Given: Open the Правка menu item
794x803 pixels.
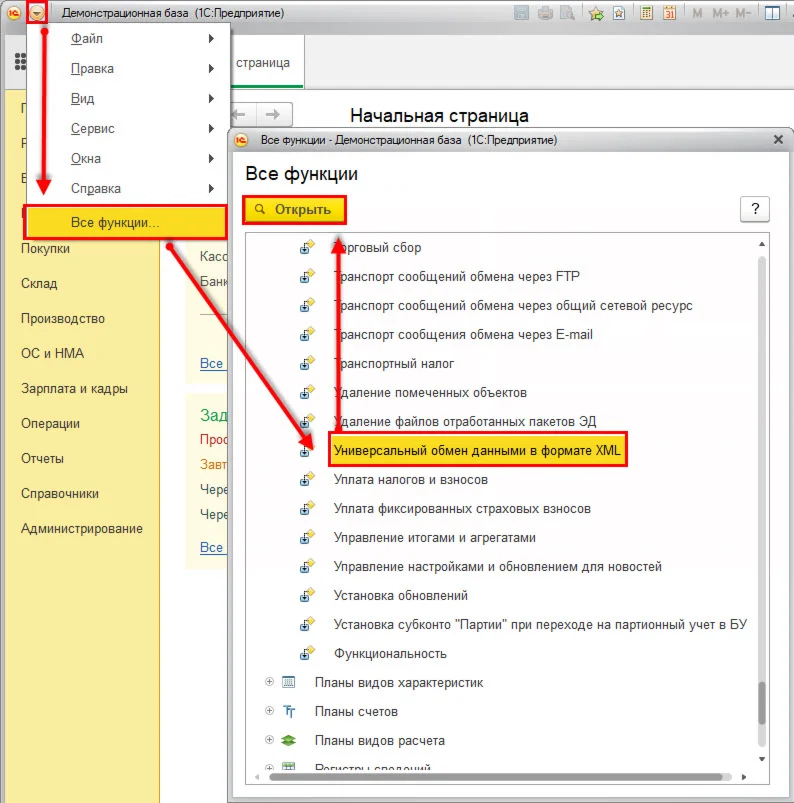Looking at the screenshot, I should point(127,69).
